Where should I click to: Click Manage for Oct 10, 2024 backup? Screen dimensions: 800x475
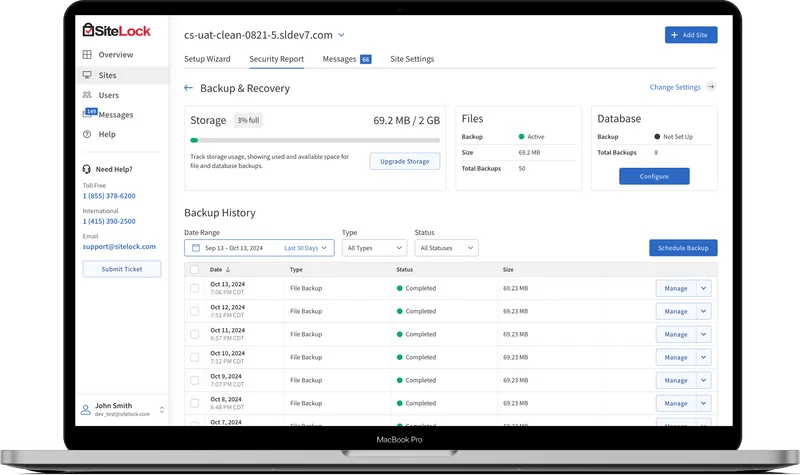pos(676,357)
